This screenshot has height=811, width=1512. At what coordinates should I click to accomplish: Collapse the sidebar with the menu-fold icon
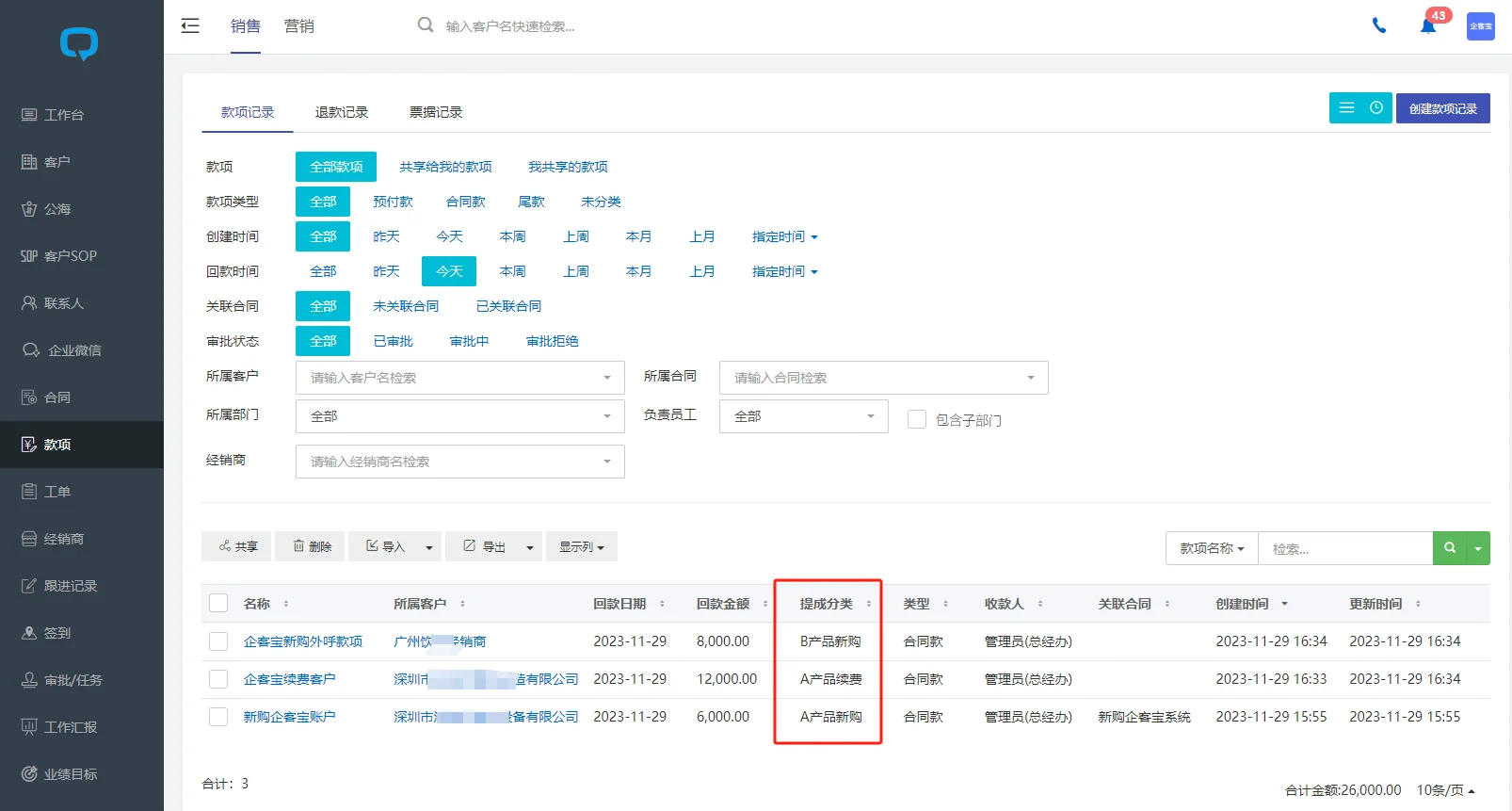[x=190, y=25]
